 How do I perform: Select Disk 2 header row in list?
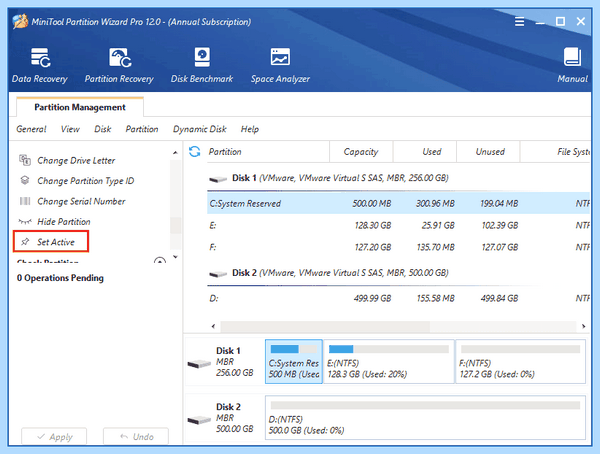[x=398, y=273]
